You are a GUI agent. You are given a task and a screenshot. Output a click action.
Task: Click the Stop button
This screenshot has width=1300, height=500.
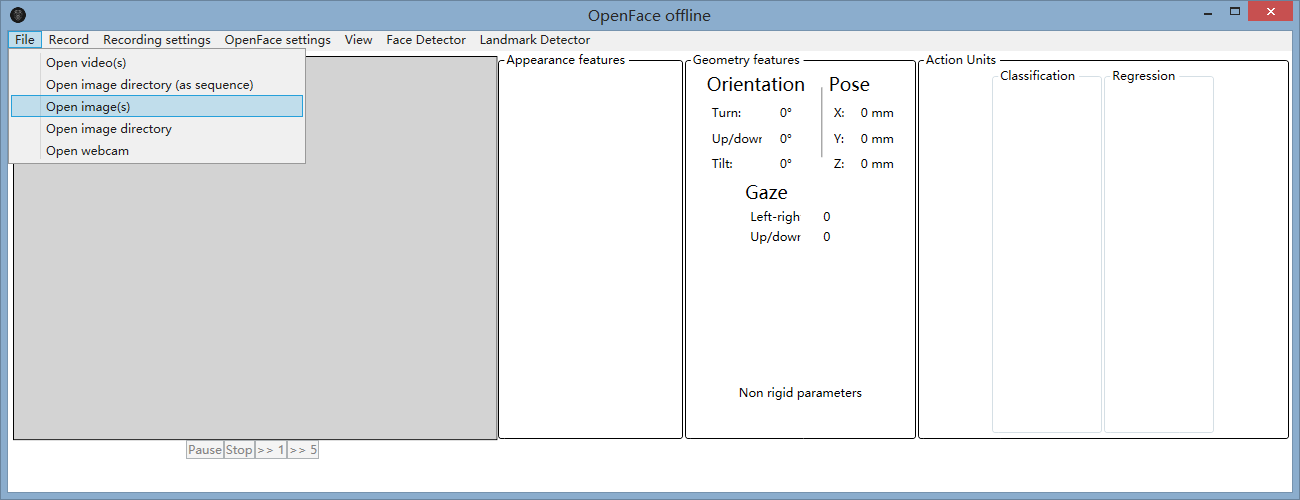click(x=239, y=450)
